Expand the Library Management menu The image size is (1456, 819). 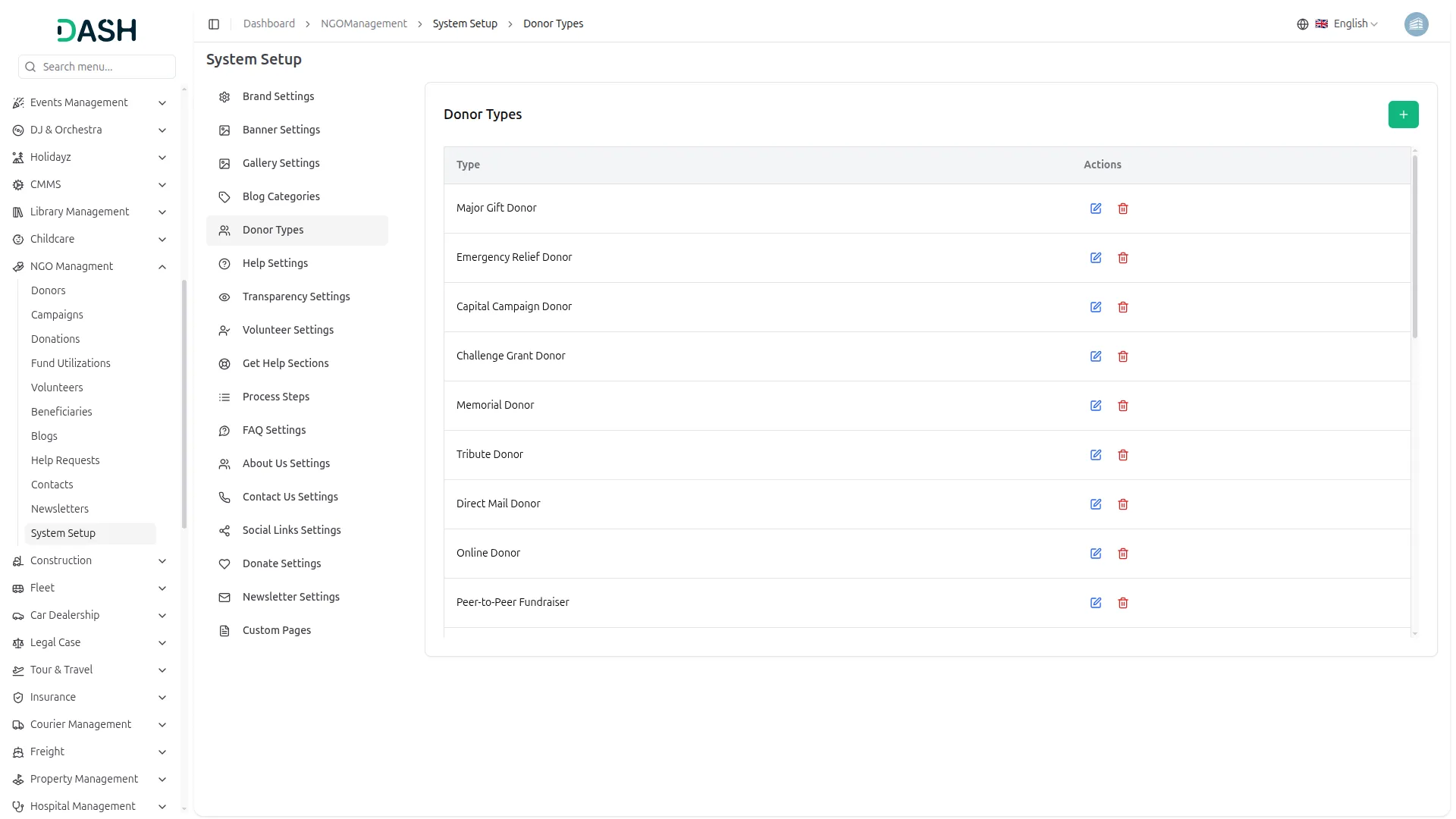point(162,212)
